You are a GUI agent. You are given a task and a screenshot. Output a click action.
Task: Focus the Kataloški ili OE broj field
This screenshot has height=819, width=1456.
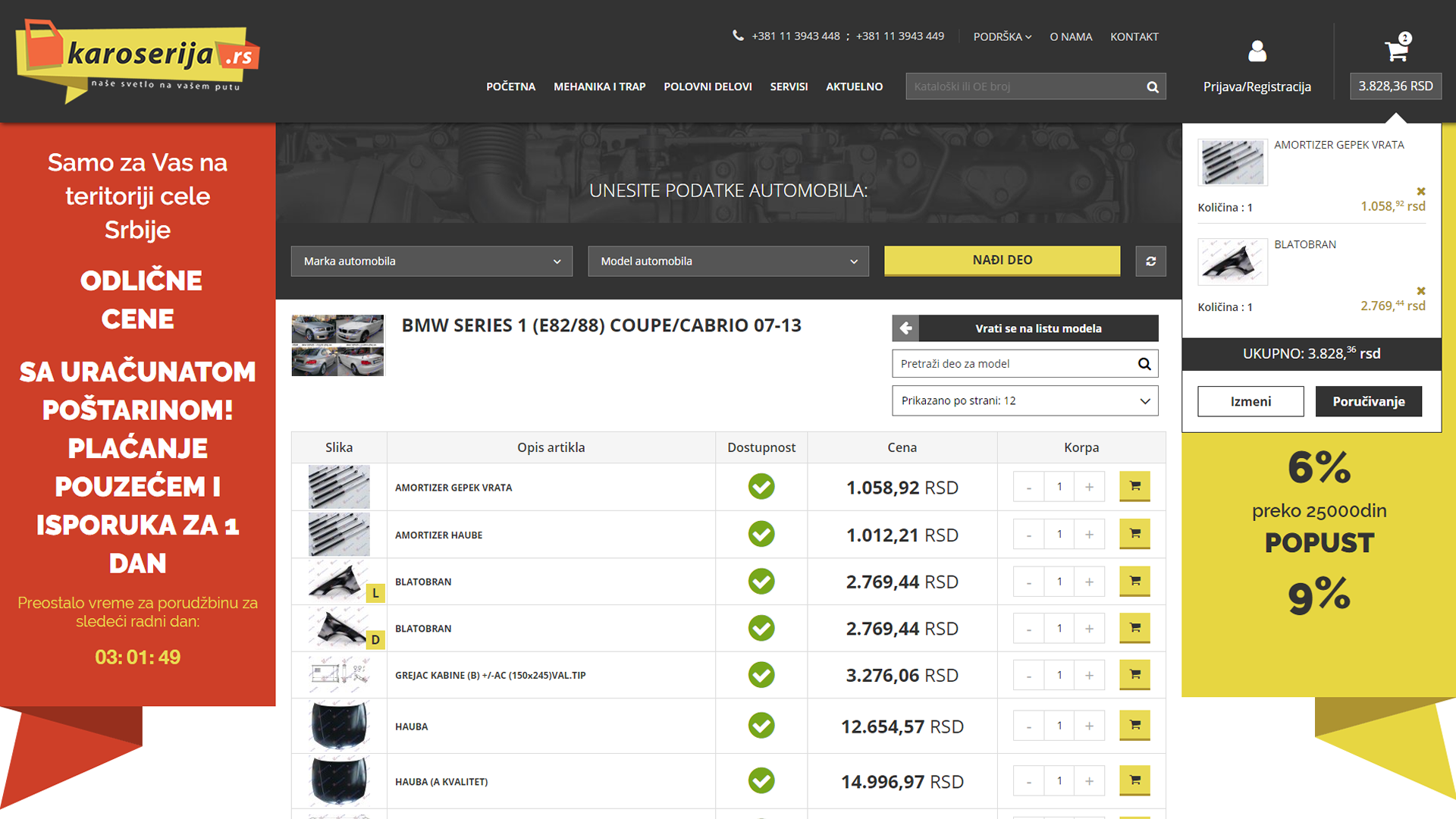[x=1024, y=86]
